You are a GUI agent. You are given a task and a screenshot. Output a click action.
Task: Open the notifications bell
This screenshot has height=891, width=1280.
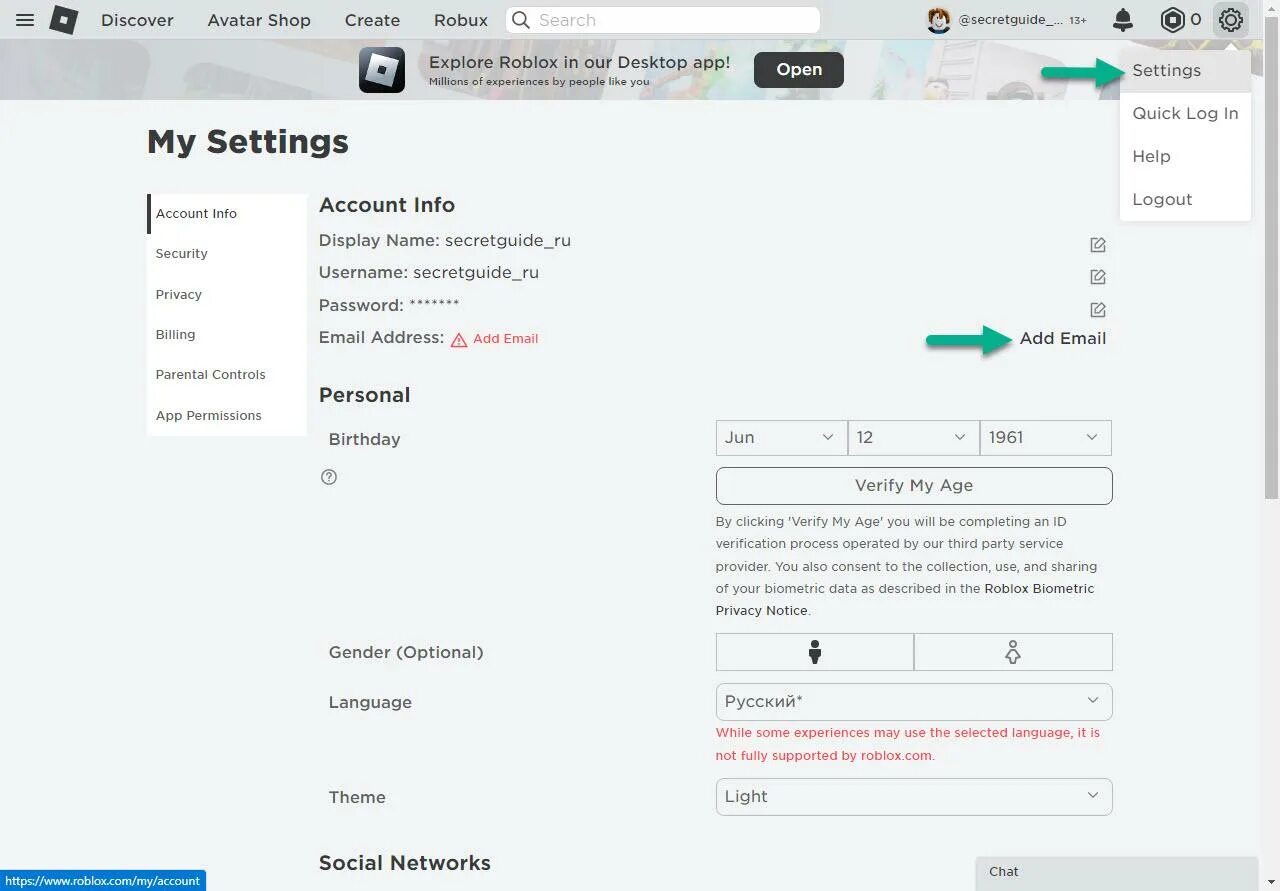pos(1123,20)
